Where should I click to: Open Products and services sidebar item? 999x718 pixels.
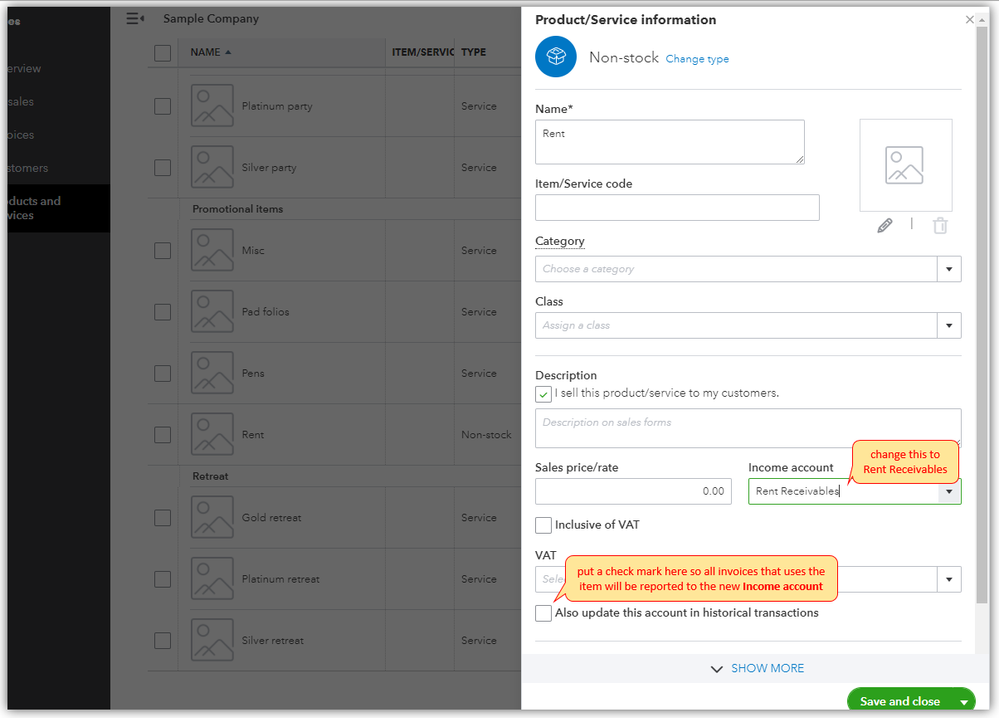[59, 208]
